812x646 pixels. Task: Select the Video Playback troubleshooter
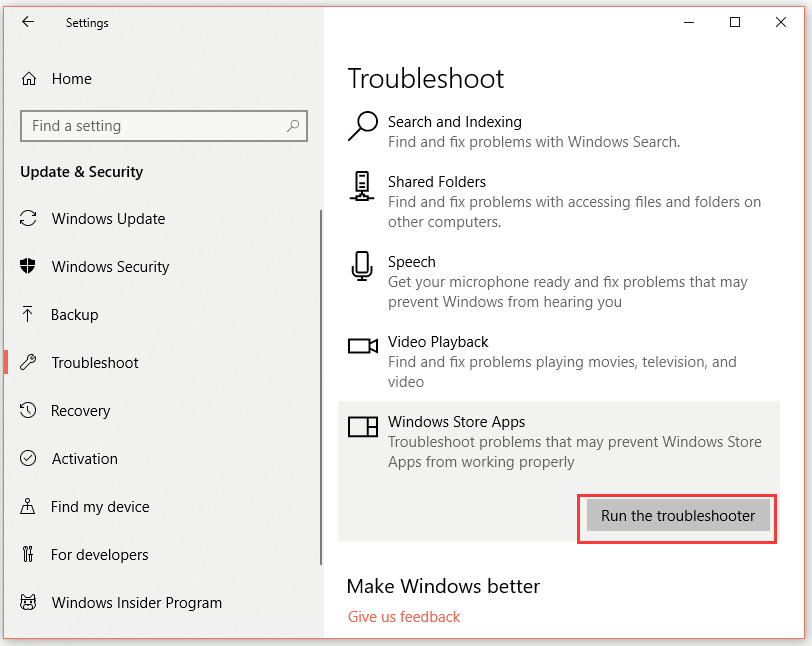click(559, 361)
